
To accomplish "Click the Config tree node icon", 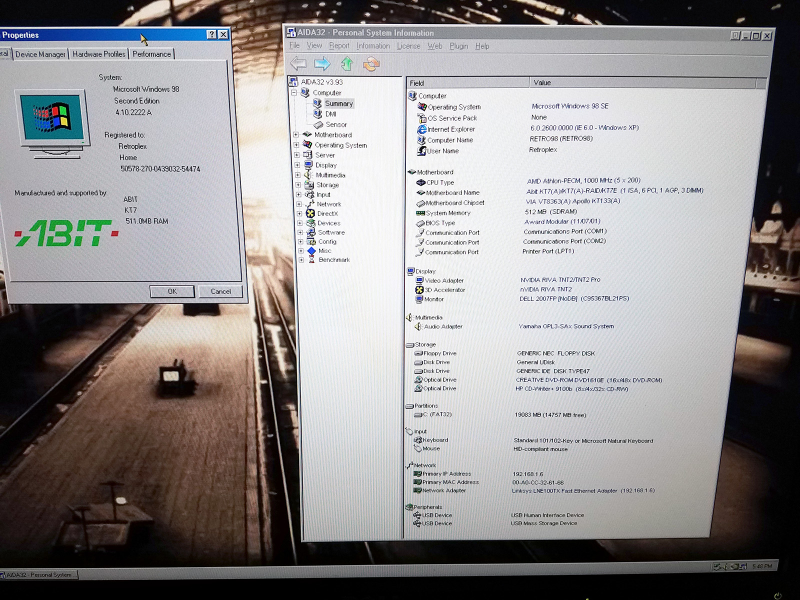I will 311,242.
